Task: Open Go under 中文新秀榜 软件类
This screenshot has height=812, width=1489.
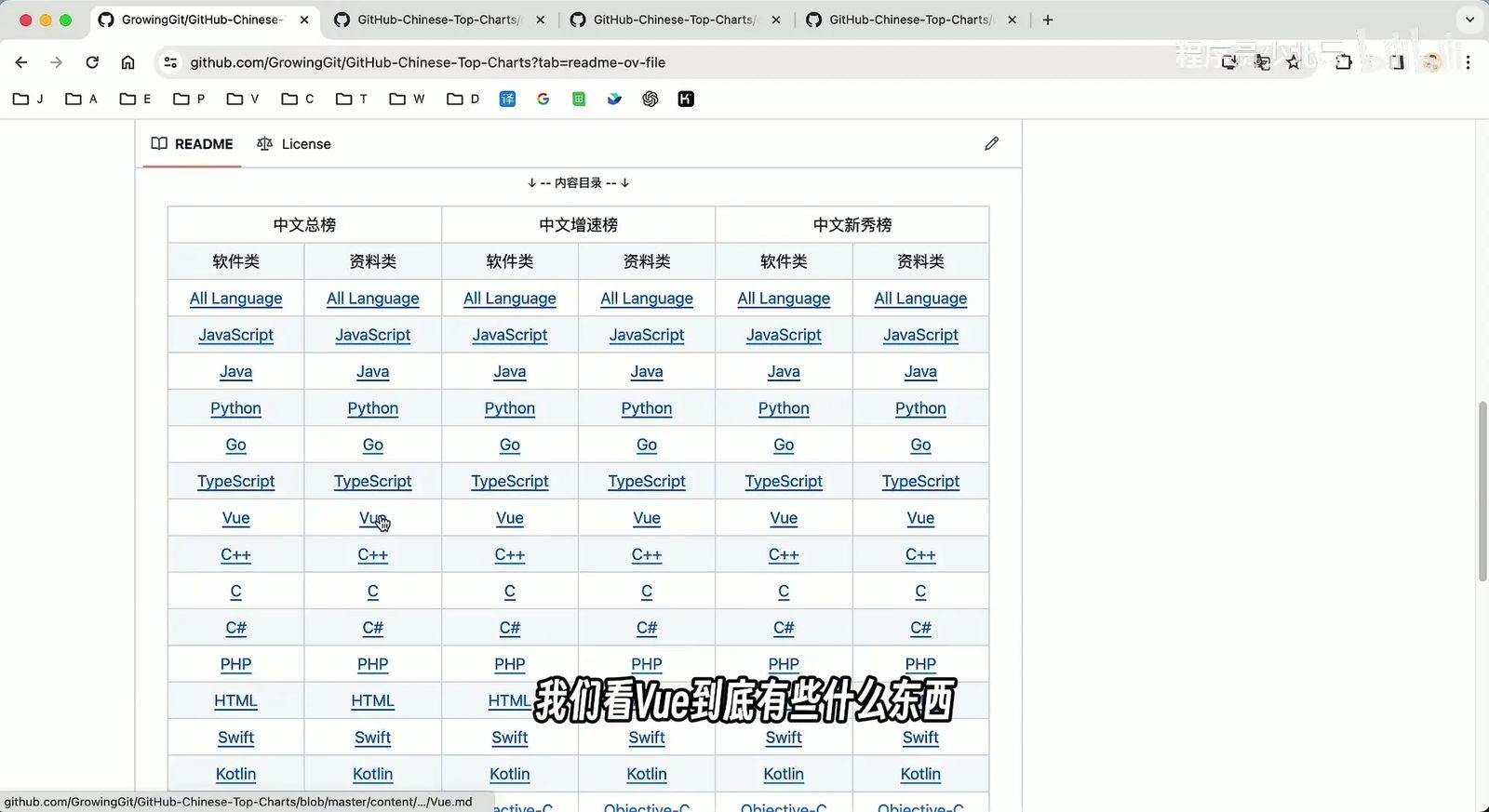Action: pos(784,445)
